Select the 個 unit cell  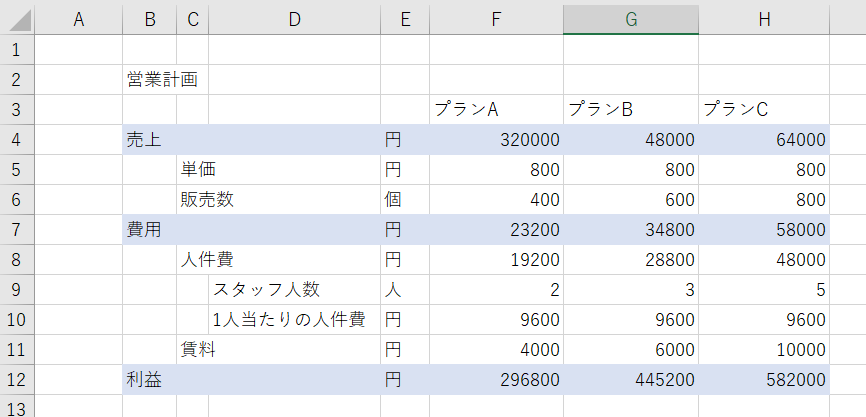(x=405, y=199)
